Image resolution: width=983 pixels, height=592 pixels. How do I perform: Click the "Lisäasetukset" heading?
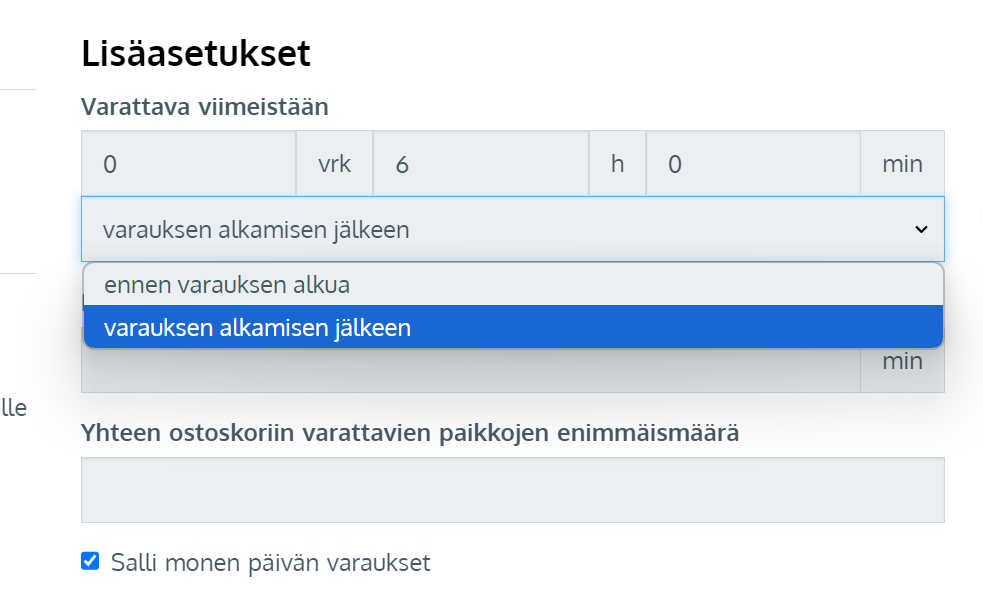[x=196, y=53]
